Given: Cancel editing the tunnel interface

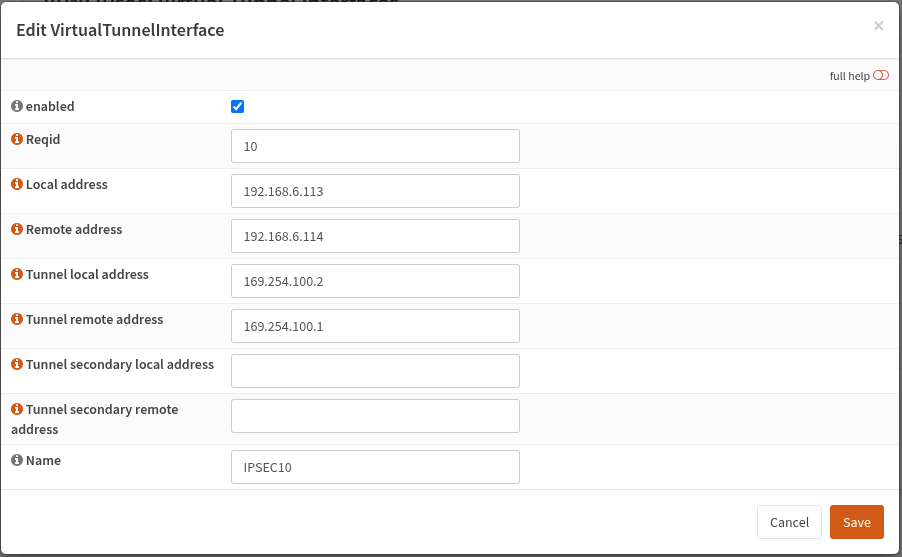Looking at the screenshot, I should (789, 522).
